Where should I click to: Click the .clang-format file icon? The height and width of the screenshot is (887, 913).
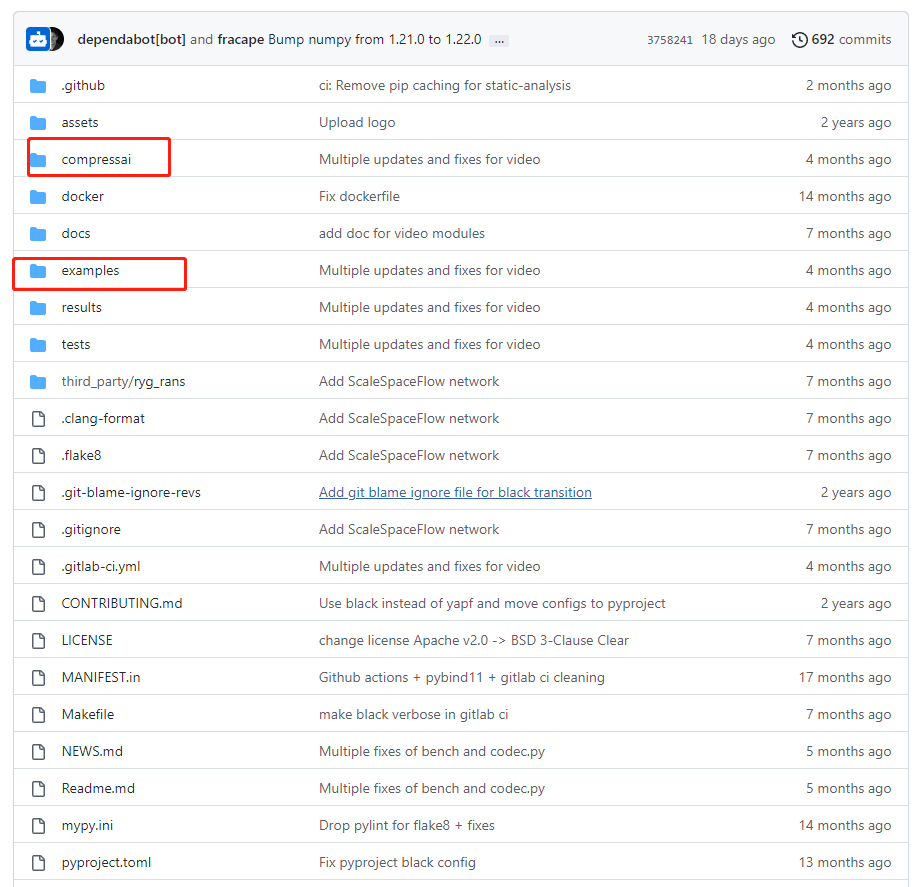point(38,419)
